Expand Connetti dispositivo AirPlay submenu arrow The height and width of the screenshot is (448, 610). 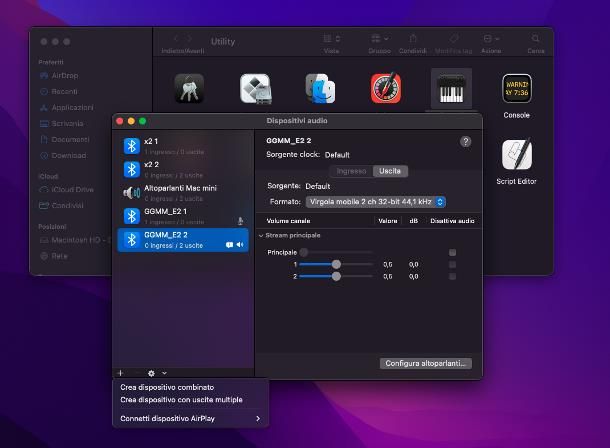258,418
